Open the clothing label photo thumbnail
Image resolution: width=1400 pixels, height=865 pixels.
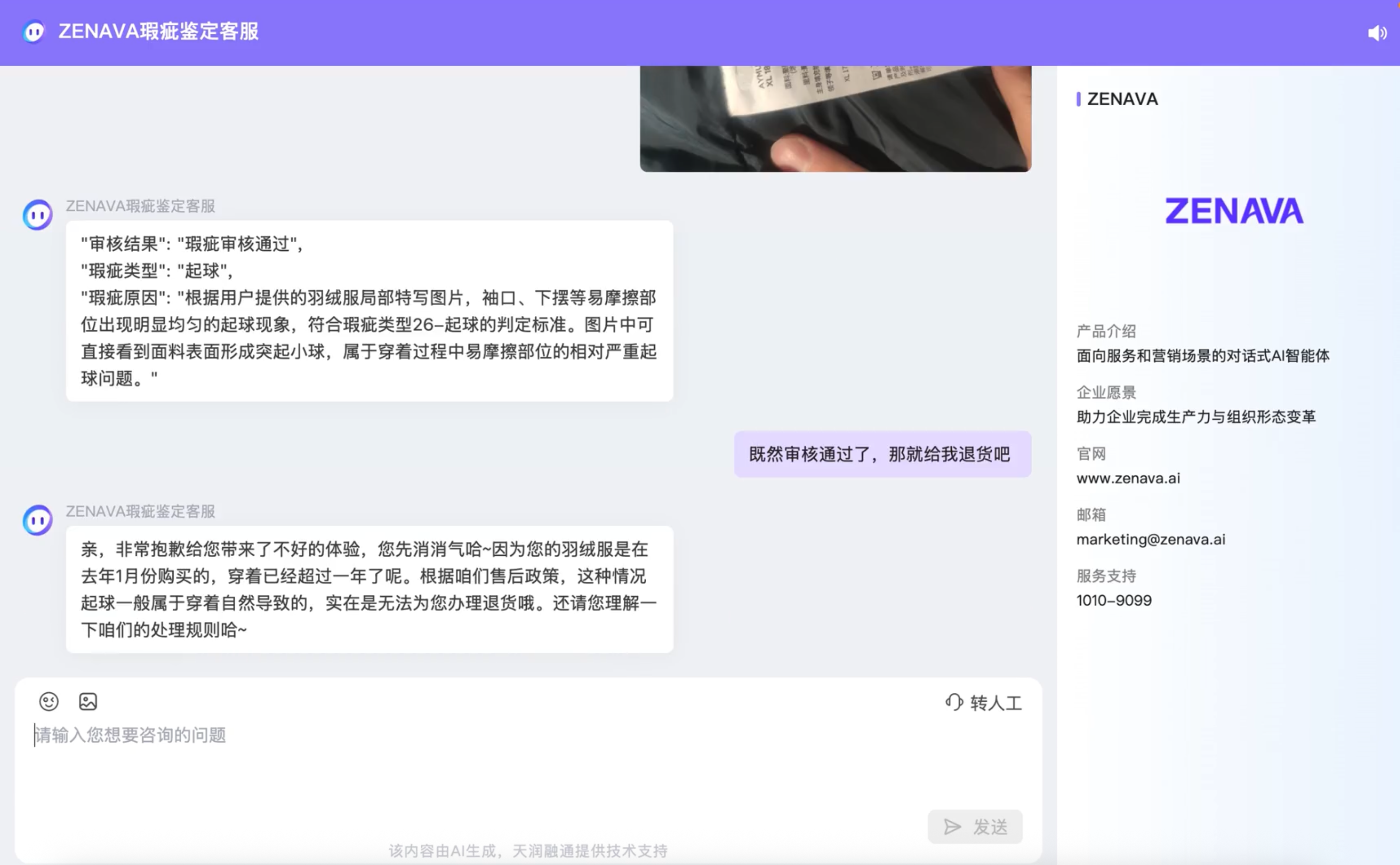click(835, 118)
